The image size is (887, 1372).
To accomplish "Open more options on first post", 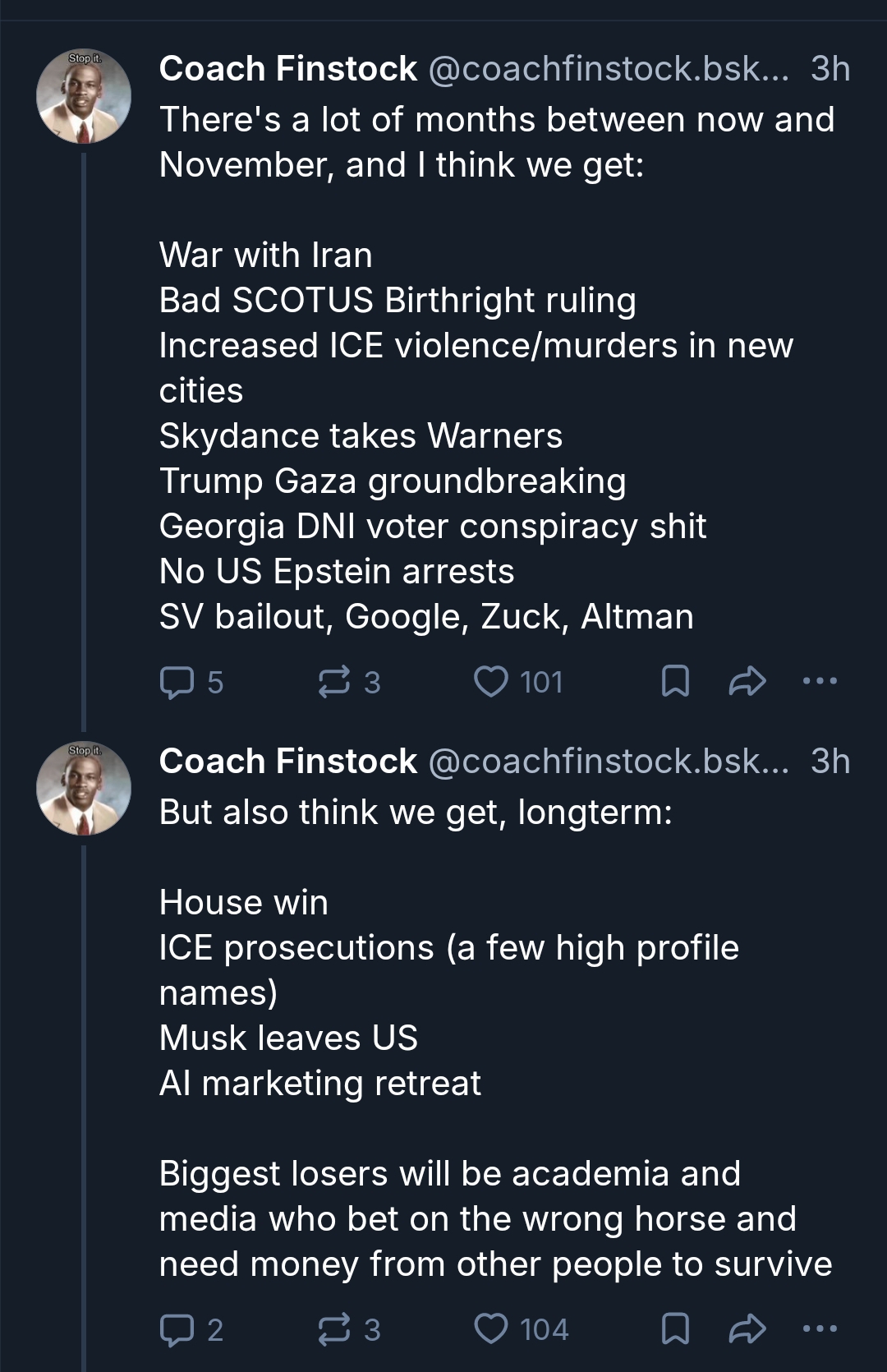I will coord(820,681).
